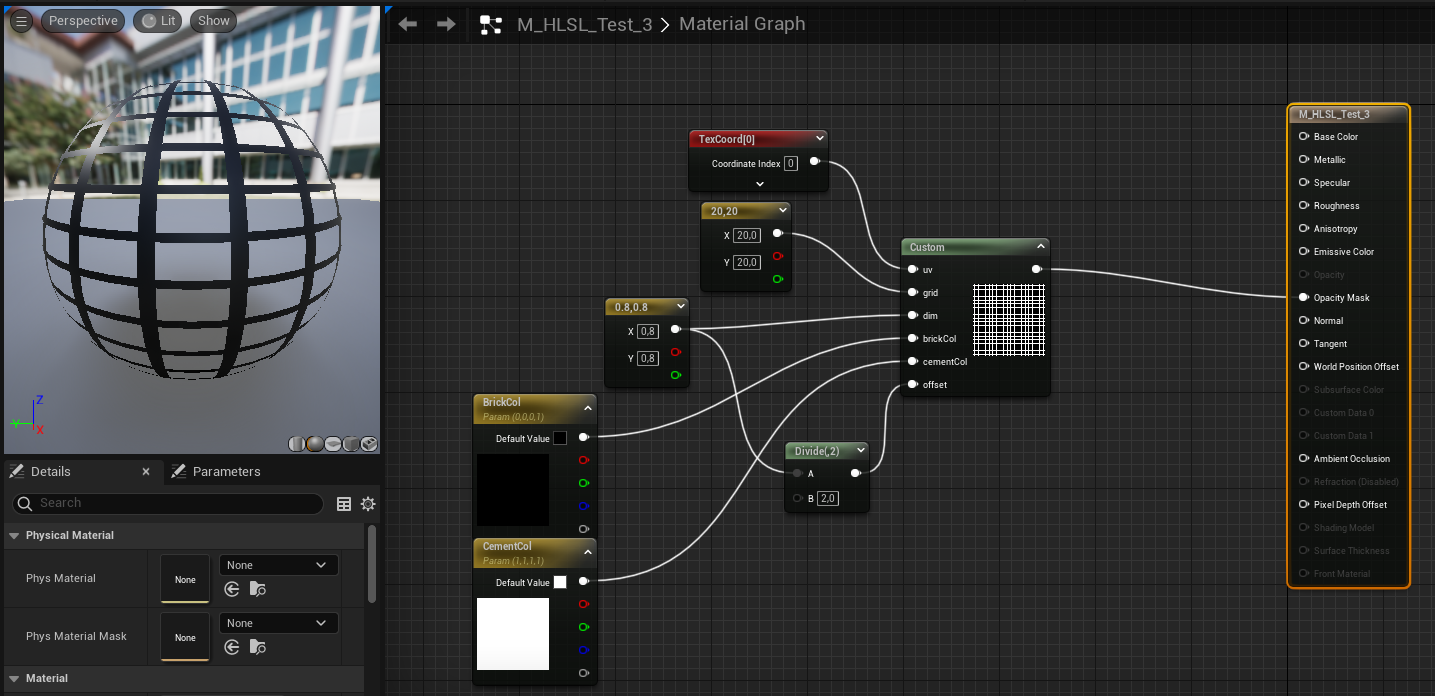The width and height of the screenshot is (1435, 696).
Task: Select the Details tab
Action: point(50,471)
